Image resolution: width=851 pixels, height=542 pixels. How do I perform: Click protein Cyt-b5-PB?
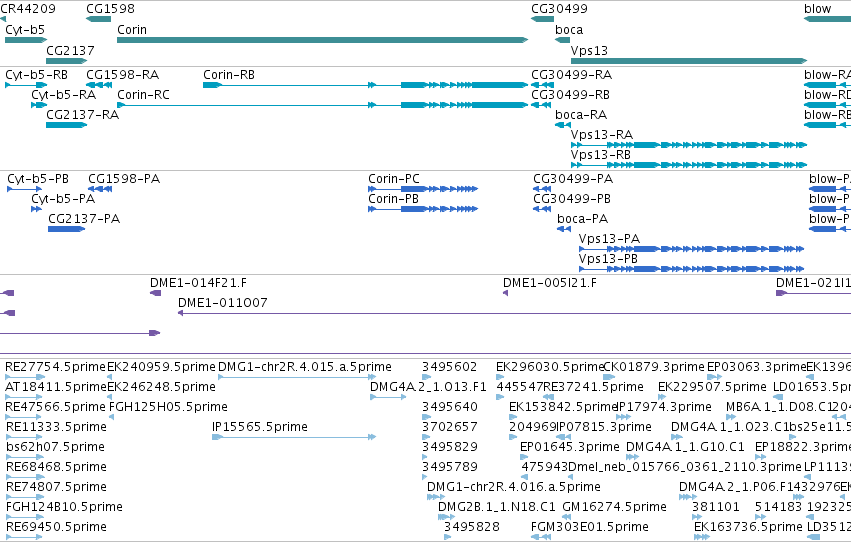click(x=24, y=189)
